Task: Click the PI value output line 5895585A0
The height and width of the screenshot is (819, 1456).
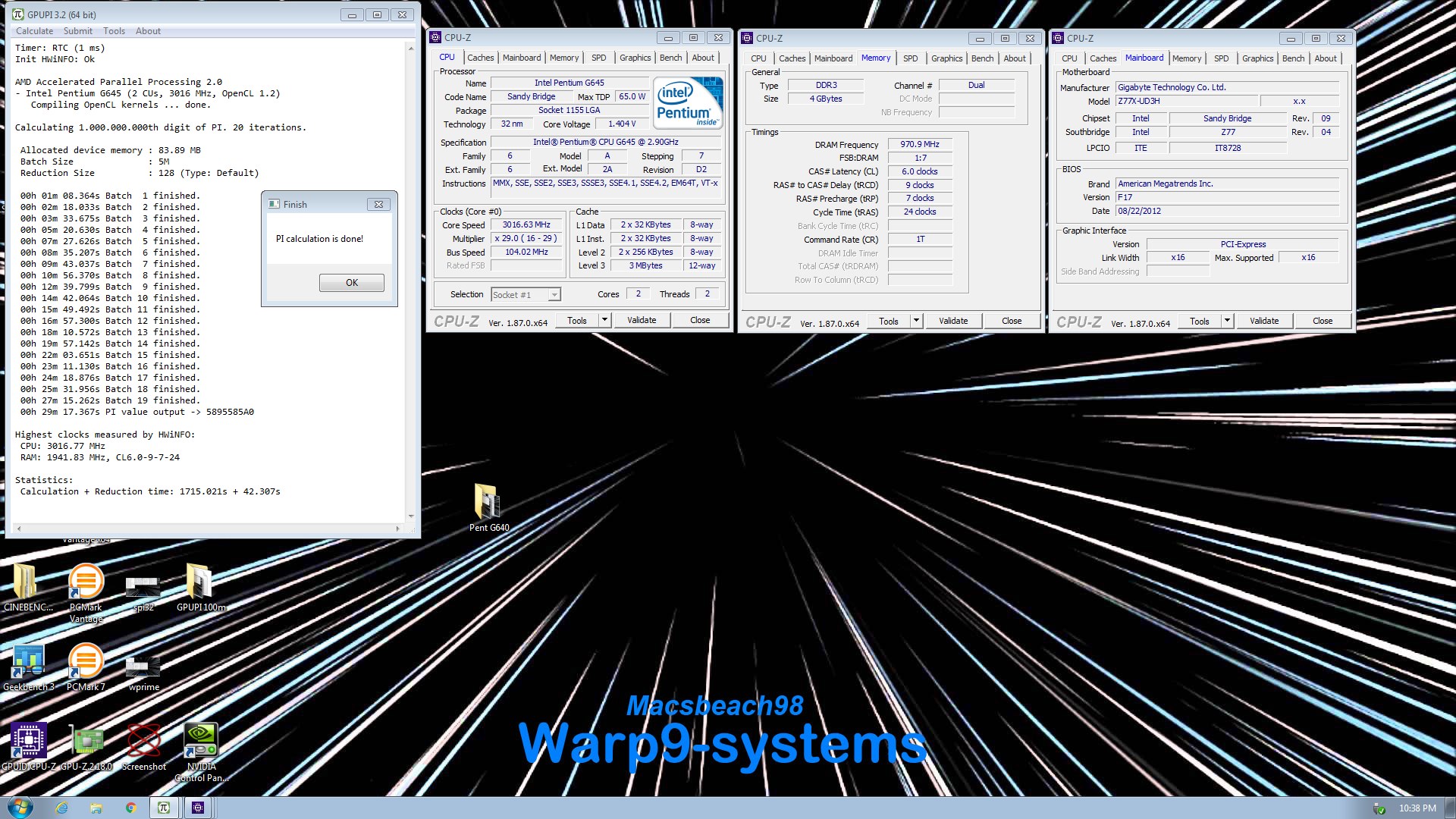Action: (x=137, y=412)
